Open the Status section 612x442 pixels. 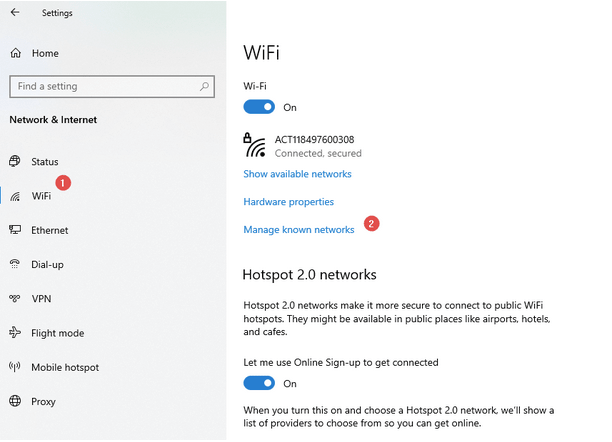[x=45, y=162]
